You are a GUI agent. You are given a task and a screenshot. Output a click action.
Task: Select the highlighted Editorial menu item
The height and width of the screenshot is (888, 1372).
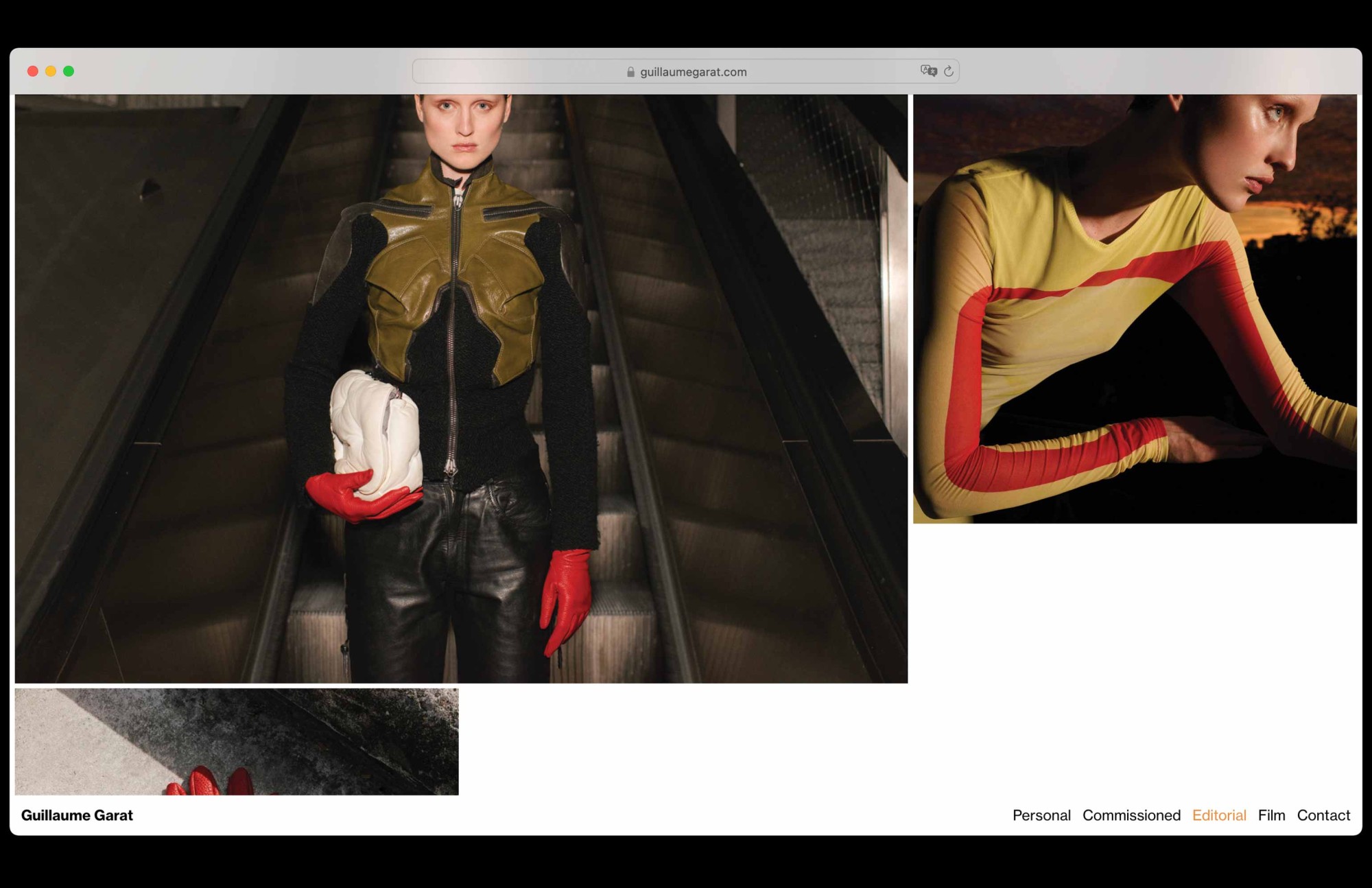(1219, 815)
